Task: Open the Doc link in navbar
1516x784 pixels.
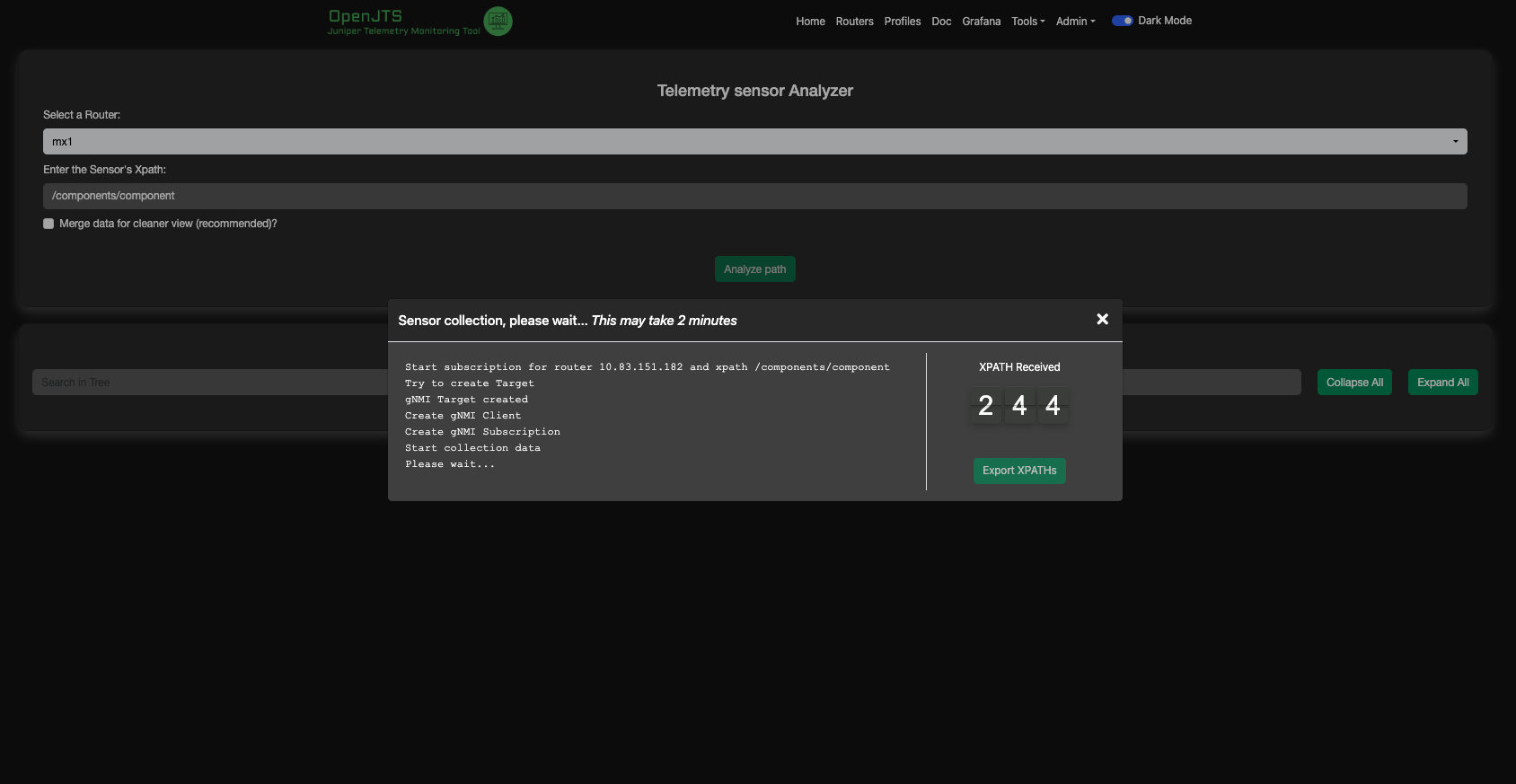Action: click(x=941, y=22)
